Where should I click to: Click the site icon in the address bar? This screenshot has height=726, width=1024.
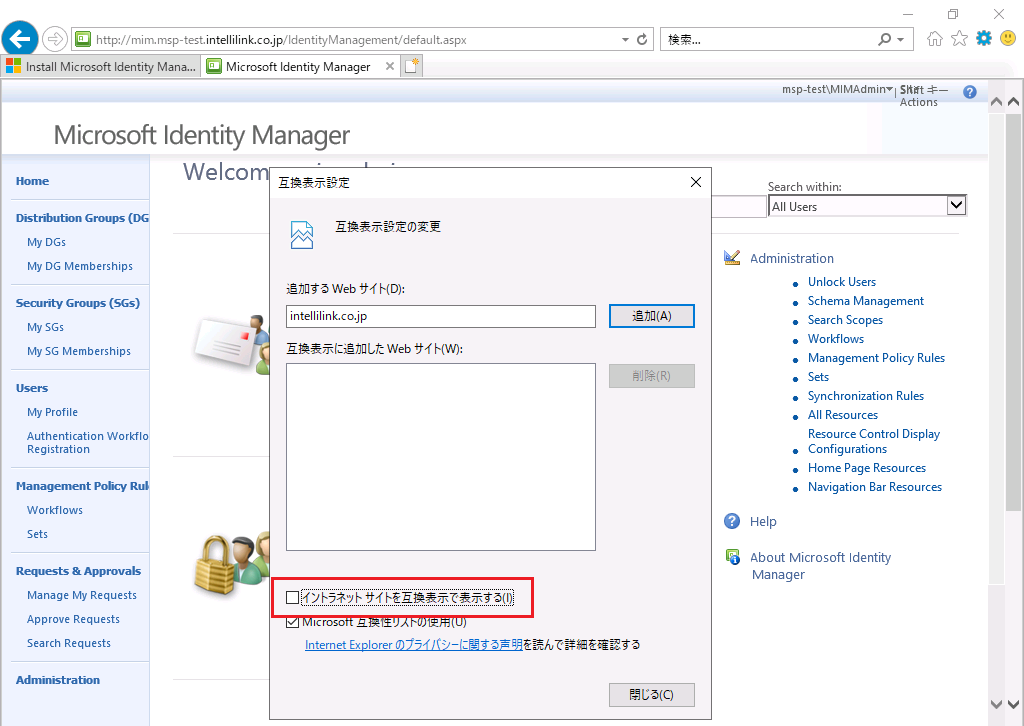pos(83,39)
